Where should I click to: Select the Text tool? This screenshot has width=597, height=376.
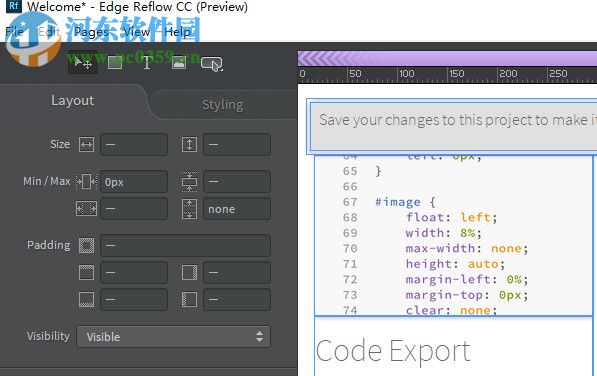tap(147, 62)
